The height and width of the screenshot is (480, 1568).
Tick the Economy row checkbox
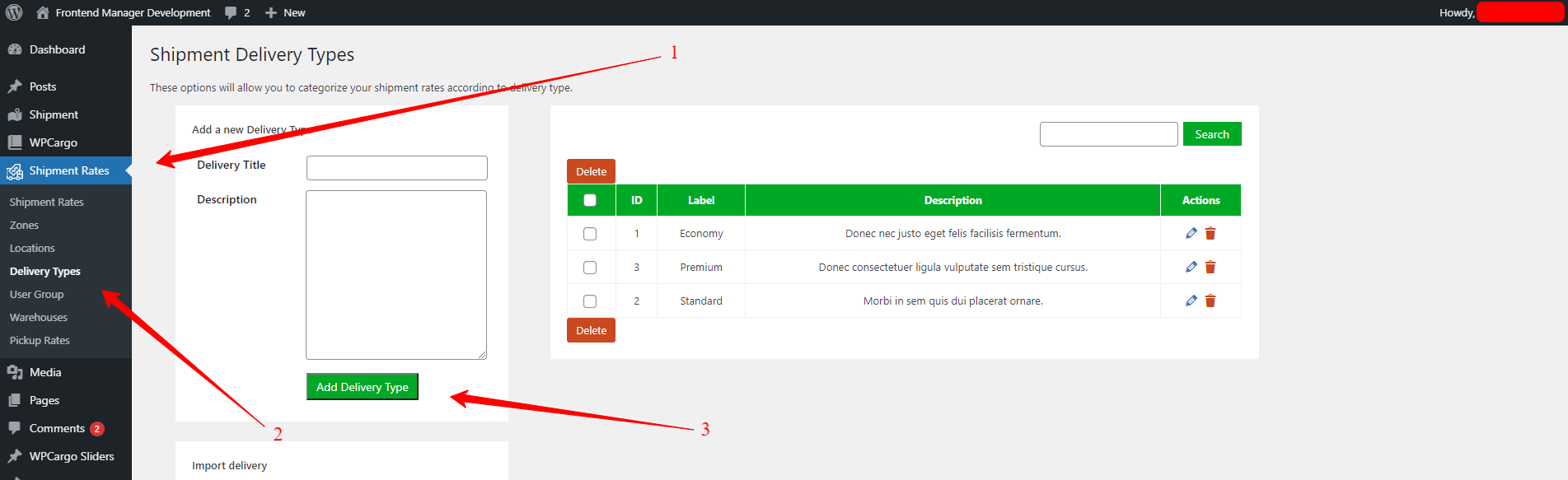point(590,234)
